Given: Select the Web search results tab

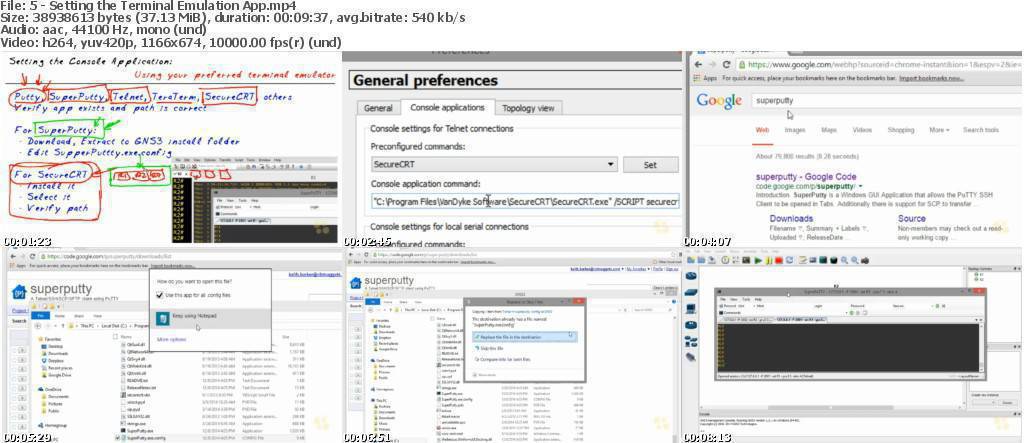Looking at the screenshot, I should (762, 130).
